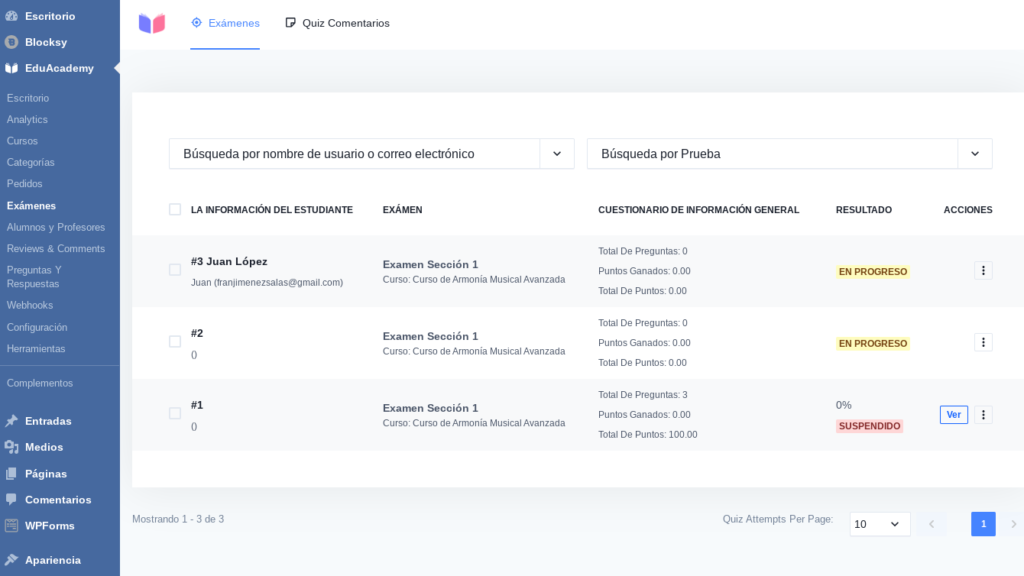Open Configuración in the sidebar
The width and height of the screenshot is (1024, 576).
(x=37, y=327)
